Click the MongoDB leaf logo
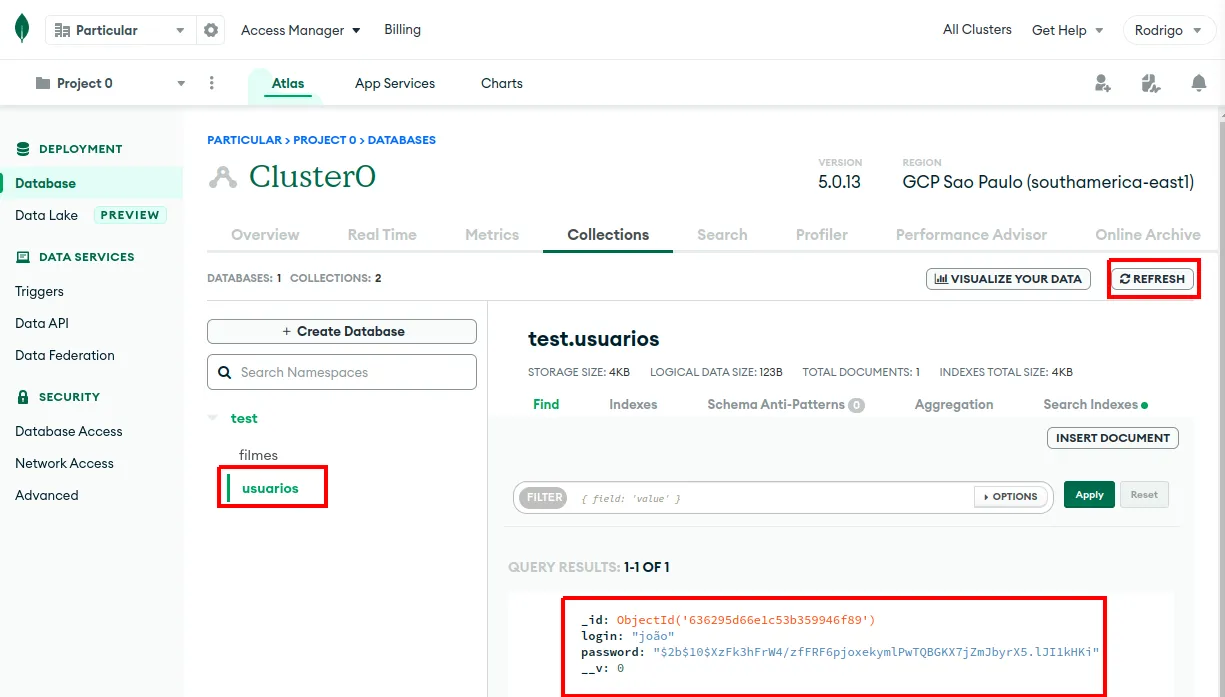 (22, 29)
